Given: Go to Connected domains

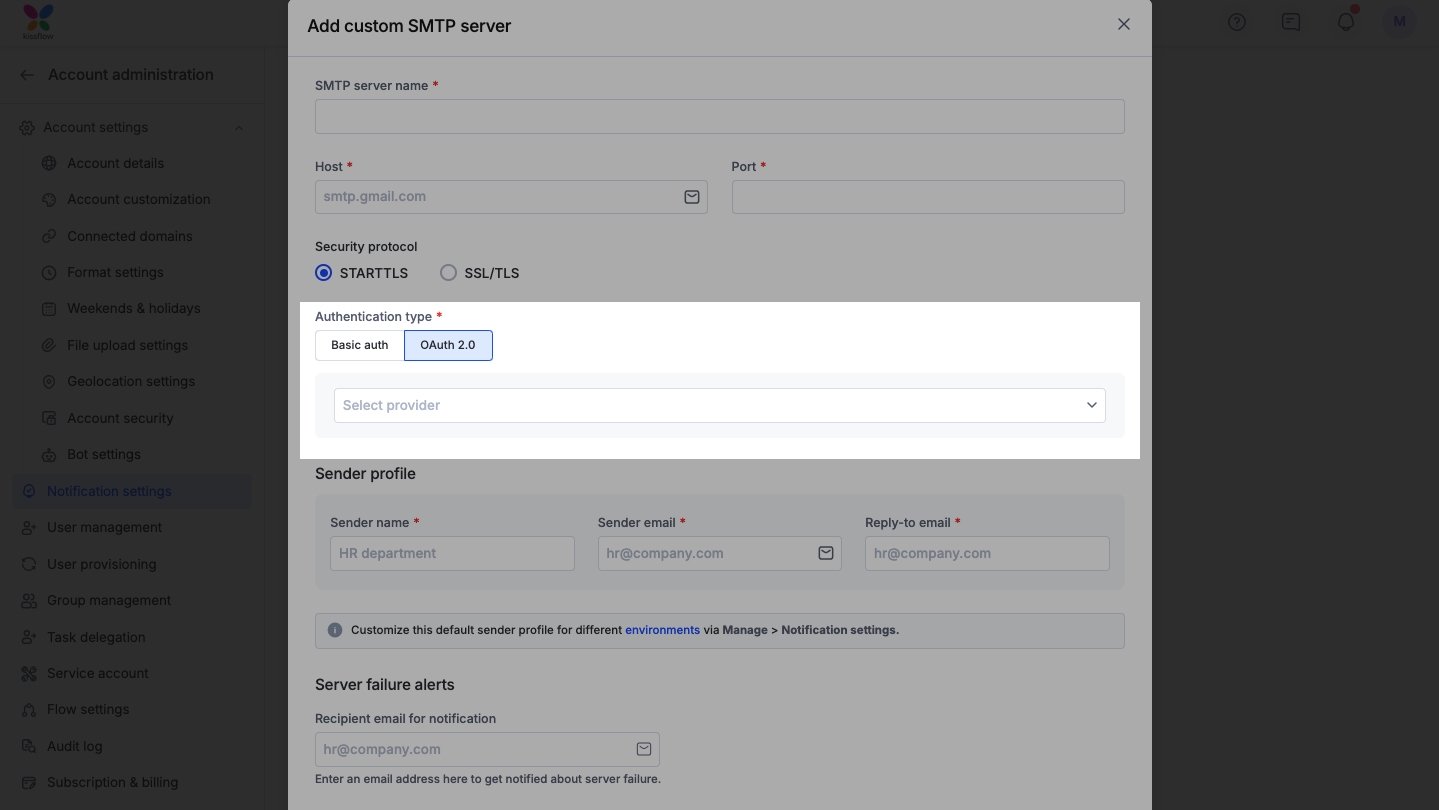Looking at the screenshot, I should pos(130,236).
